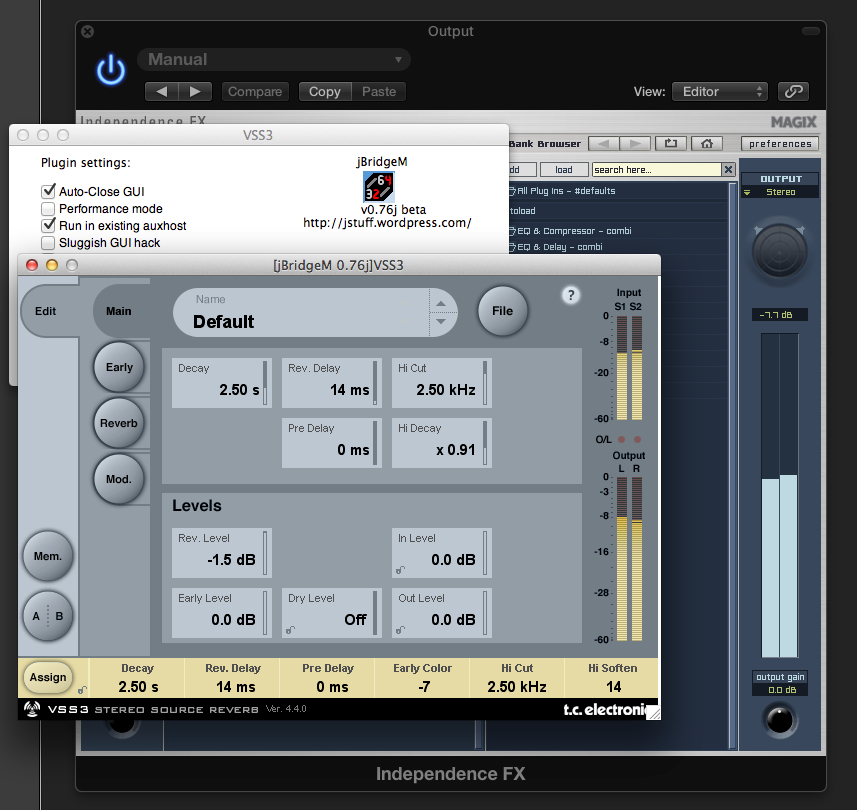Disable the Auto-Close GUI checkbox
Image resolution: width=857 pixels, height=810 pixels.
pyautogui.click(x=48, y=192)
